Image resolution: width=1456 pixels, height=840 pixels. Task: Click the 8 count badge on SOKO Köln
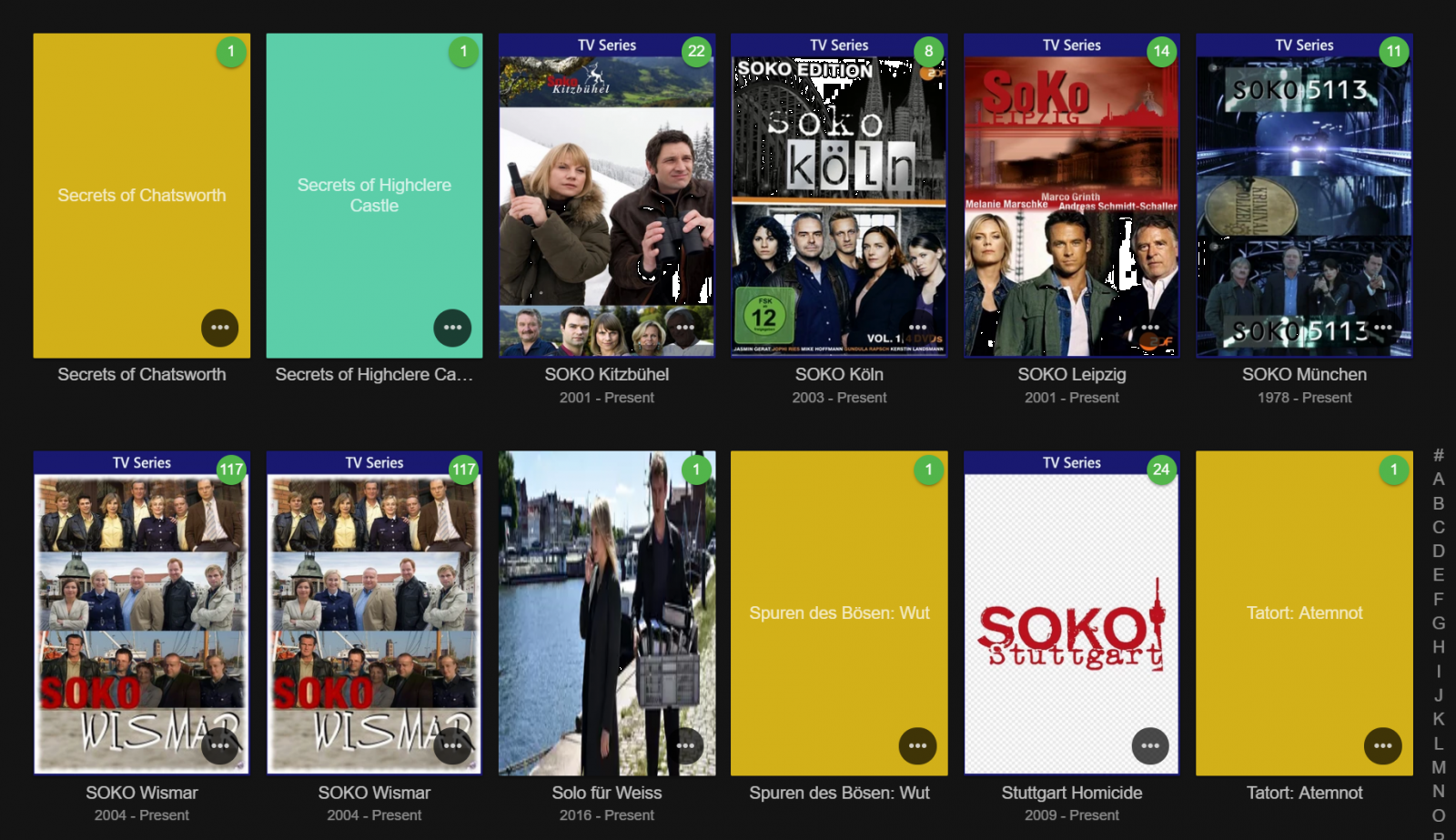point(929,51)
